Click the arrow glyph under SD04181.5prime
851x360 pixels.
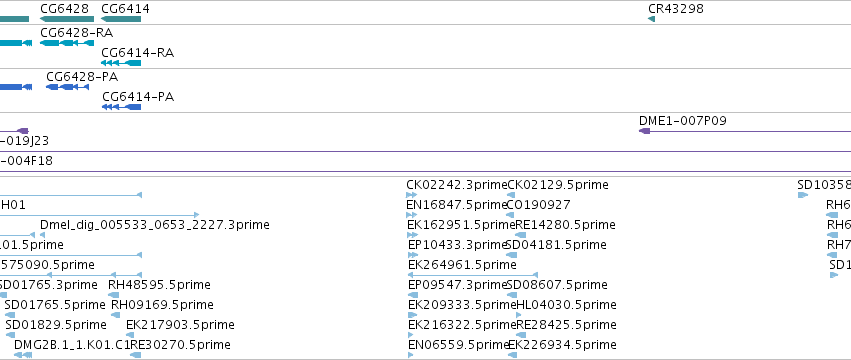(x=510, y=255)
